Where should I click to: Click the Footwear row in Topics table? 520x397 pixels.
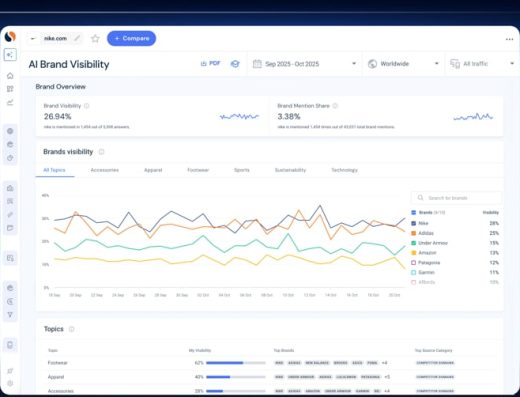269,363
